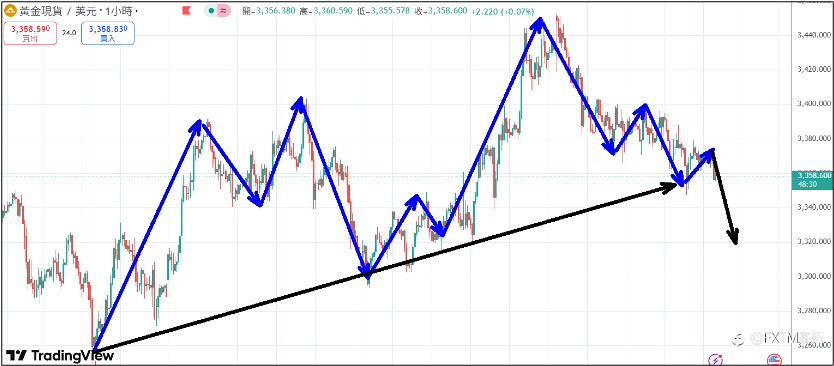Open the purple lightning event icon
The width and height of the screenshot is (834, 366).
pyautogui.click(x=716, y=359)
